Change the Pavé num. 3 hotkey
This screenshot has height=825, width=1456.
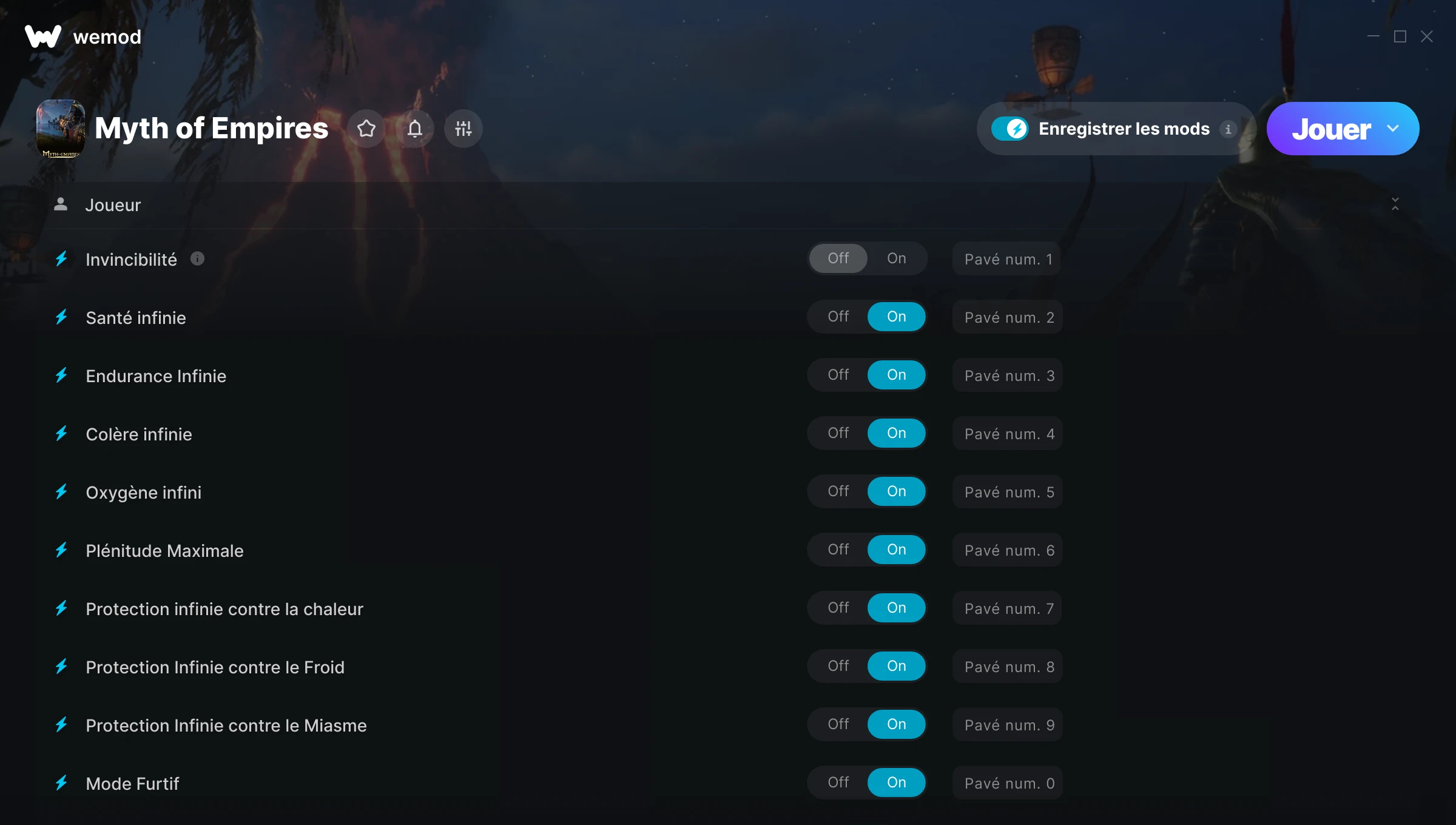click(x=1008, y=375)
